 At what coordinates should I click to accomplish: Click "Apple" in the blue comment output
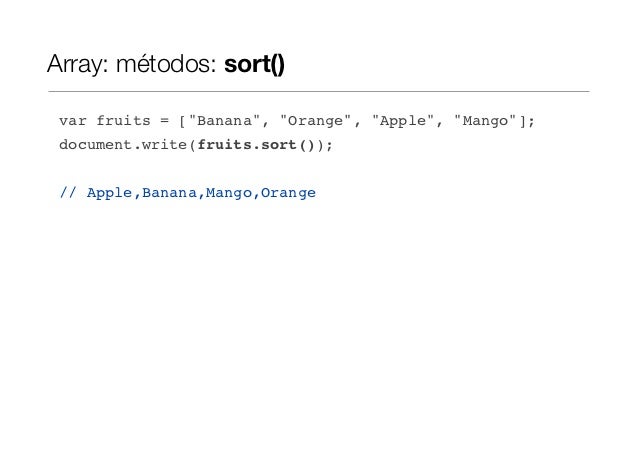tap(109, 192)
